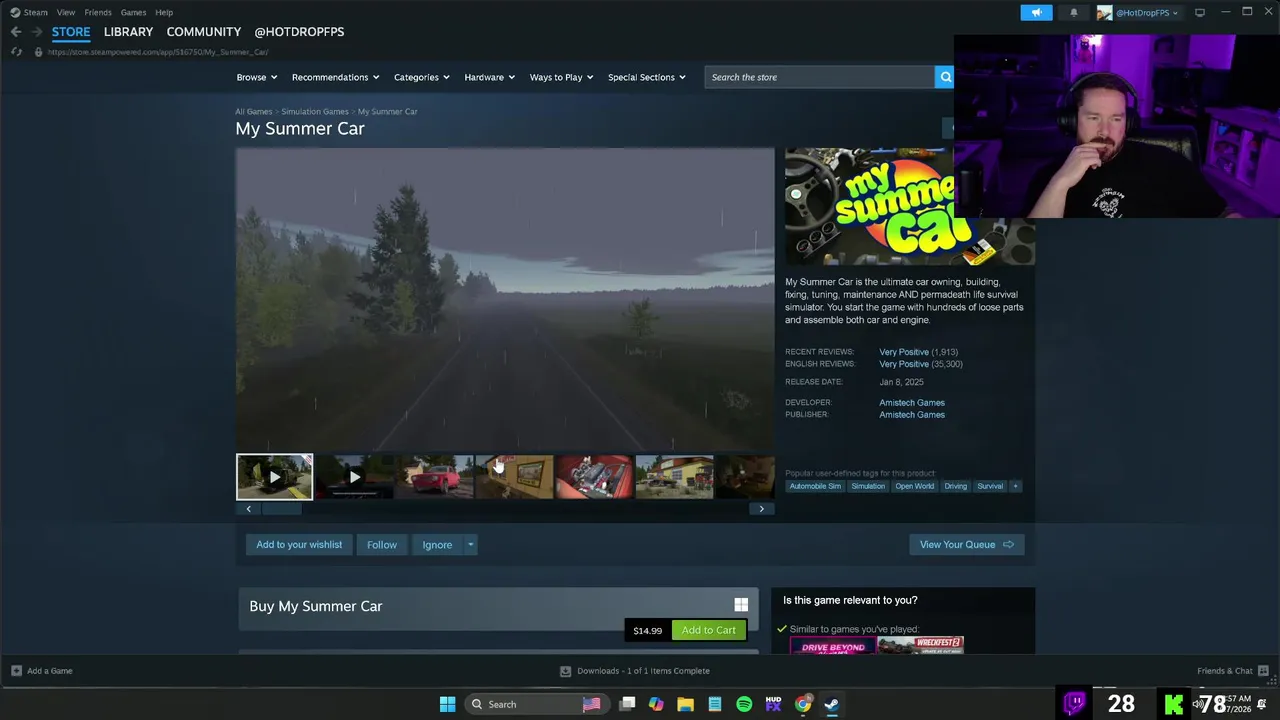Click the Add a Game plus icon
Screen dimensions: 1280x720
[16, 671]
